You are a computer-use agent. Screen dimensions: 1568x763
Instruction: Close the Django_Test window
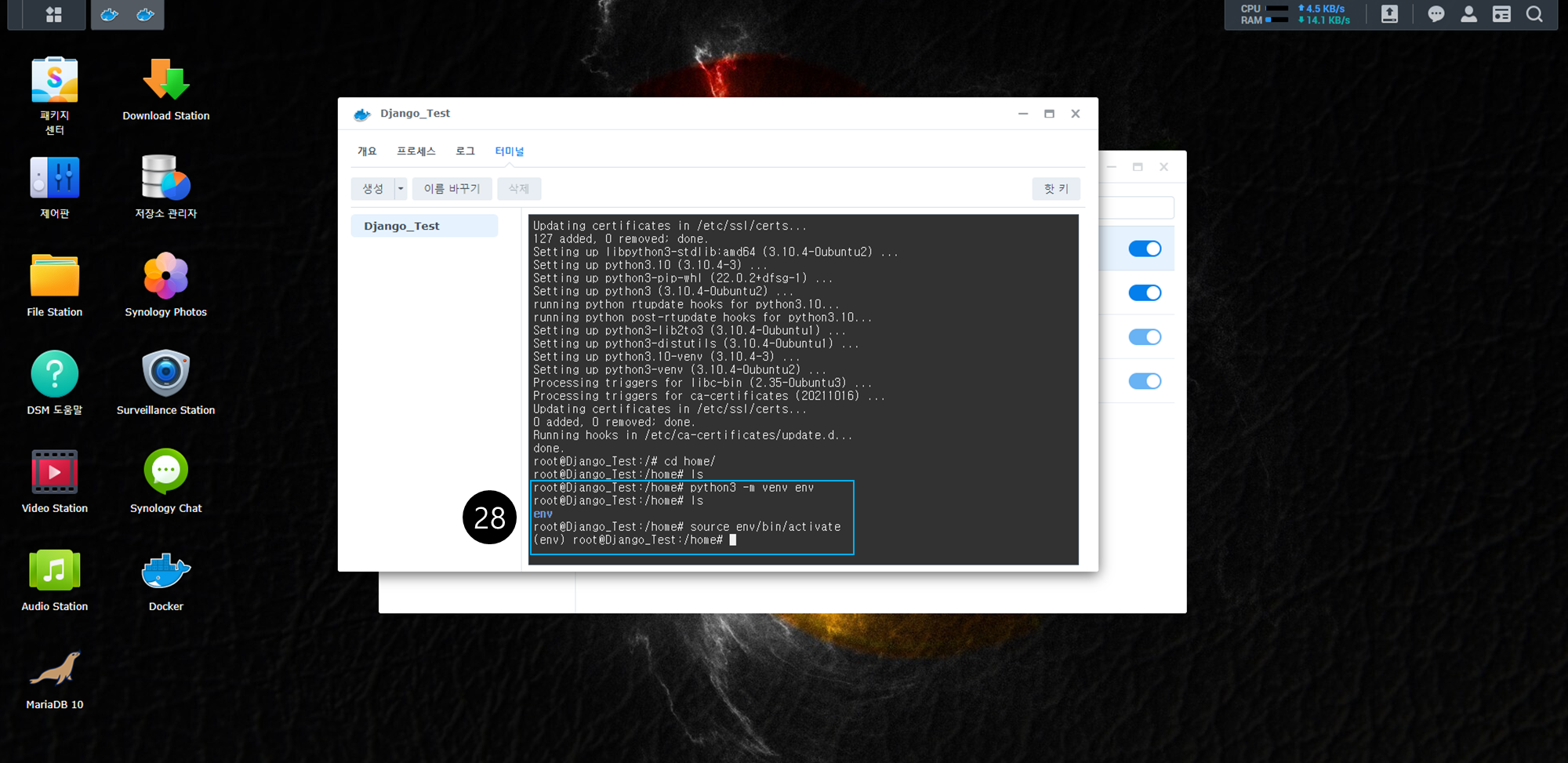[x=1076, y=114]
